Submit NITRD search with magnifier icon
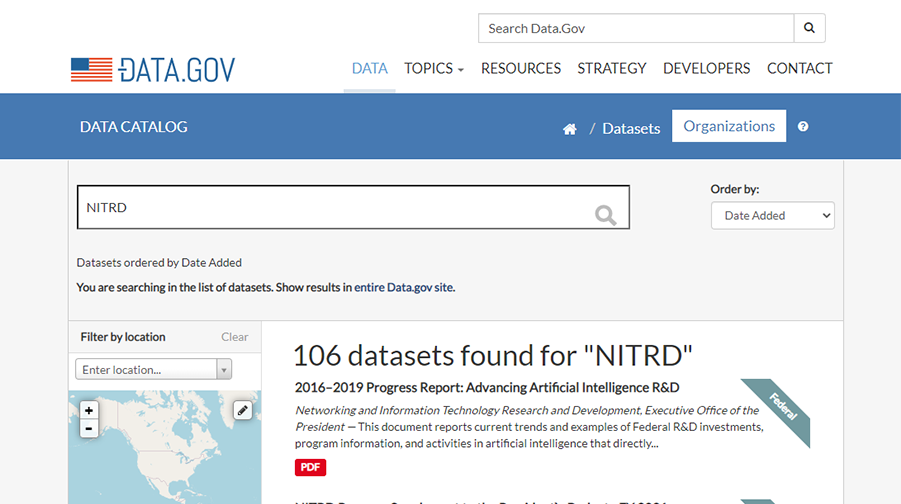Screen dimensions: 901x504 [605, 214]
